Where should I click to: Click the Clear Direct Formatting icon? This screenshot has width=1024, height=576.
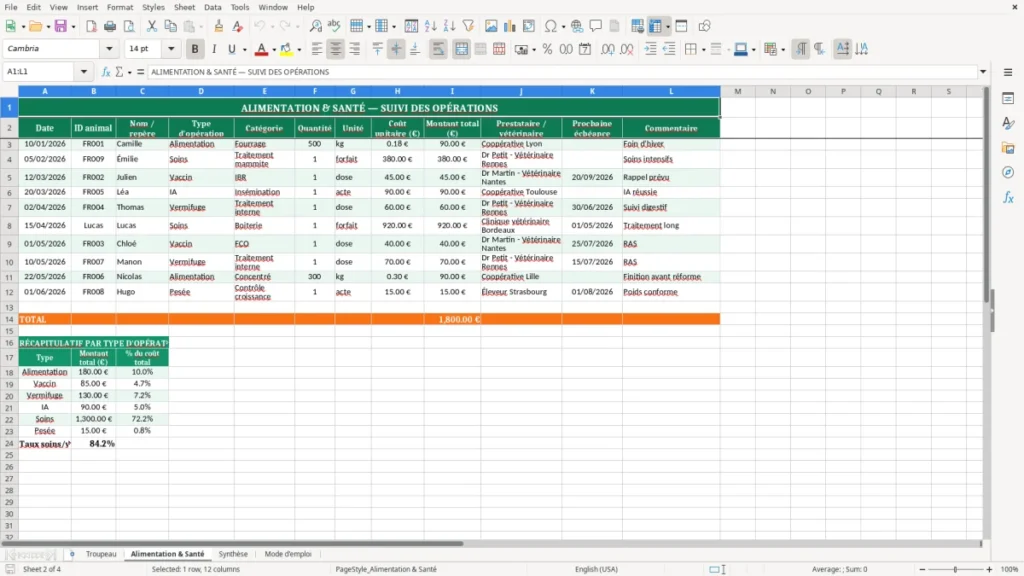[238, 26]
